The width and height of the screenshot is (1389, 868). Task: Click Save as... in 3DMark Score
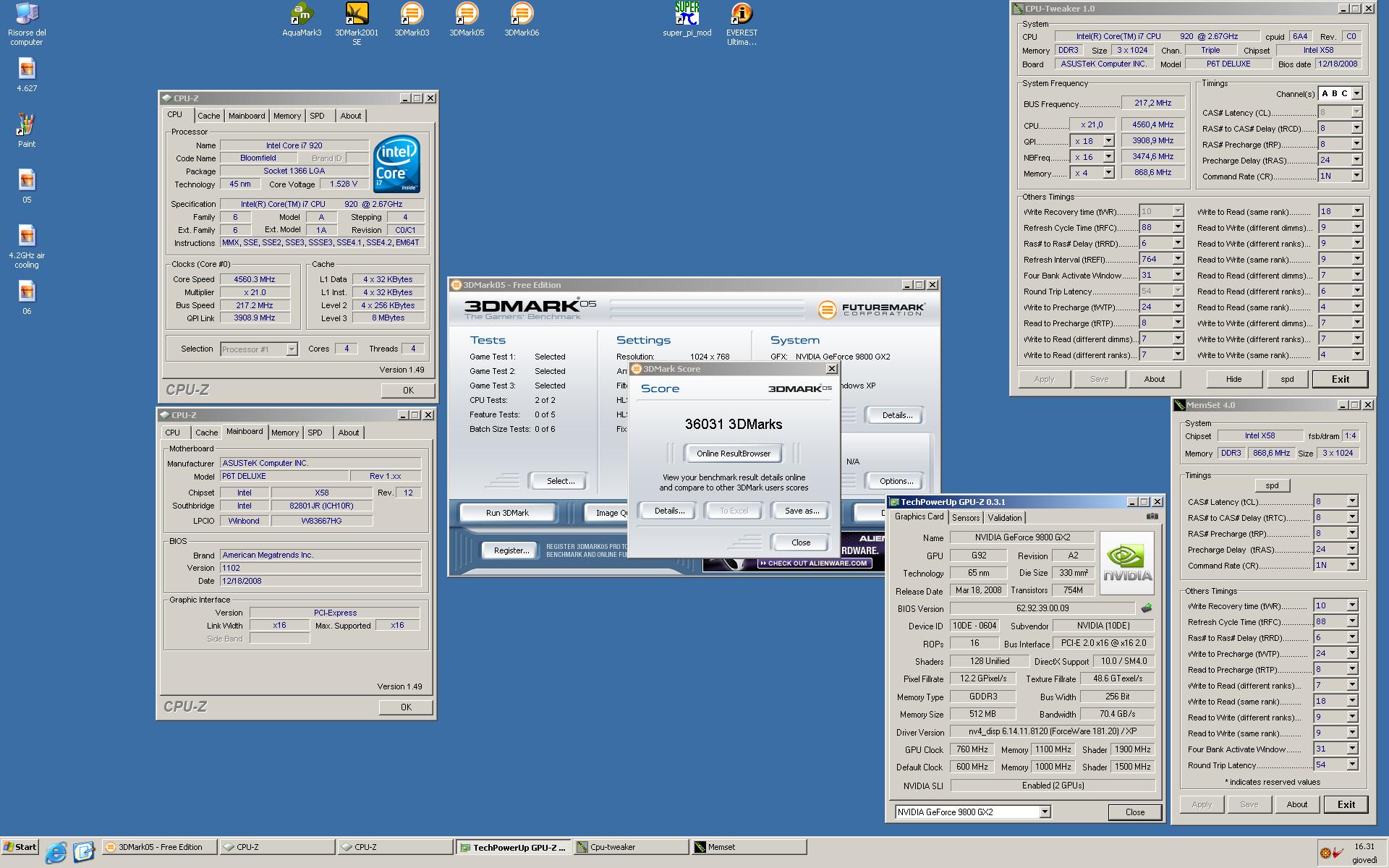click(802, 511)
